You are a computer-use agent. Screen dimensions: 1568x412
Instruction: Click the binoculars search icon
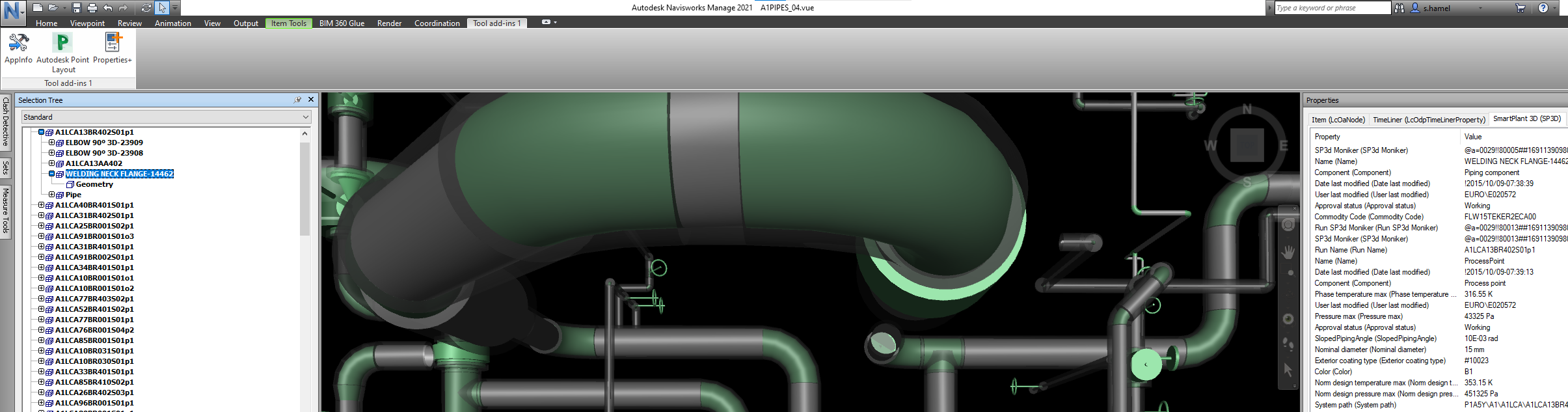(1399, 8)
